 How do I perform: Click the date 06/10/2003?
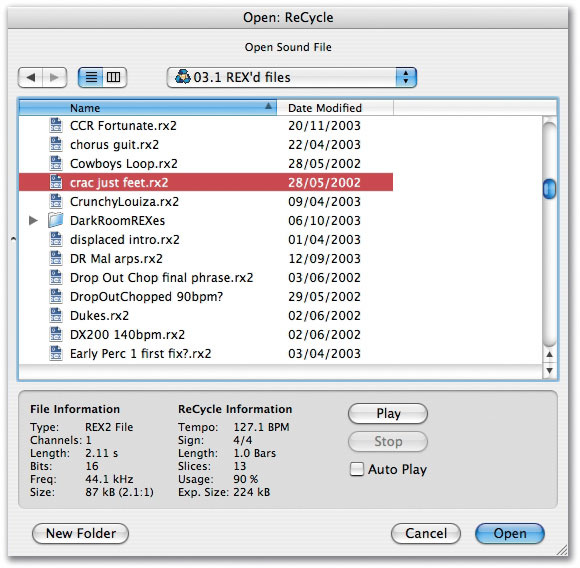coord(324,221)
